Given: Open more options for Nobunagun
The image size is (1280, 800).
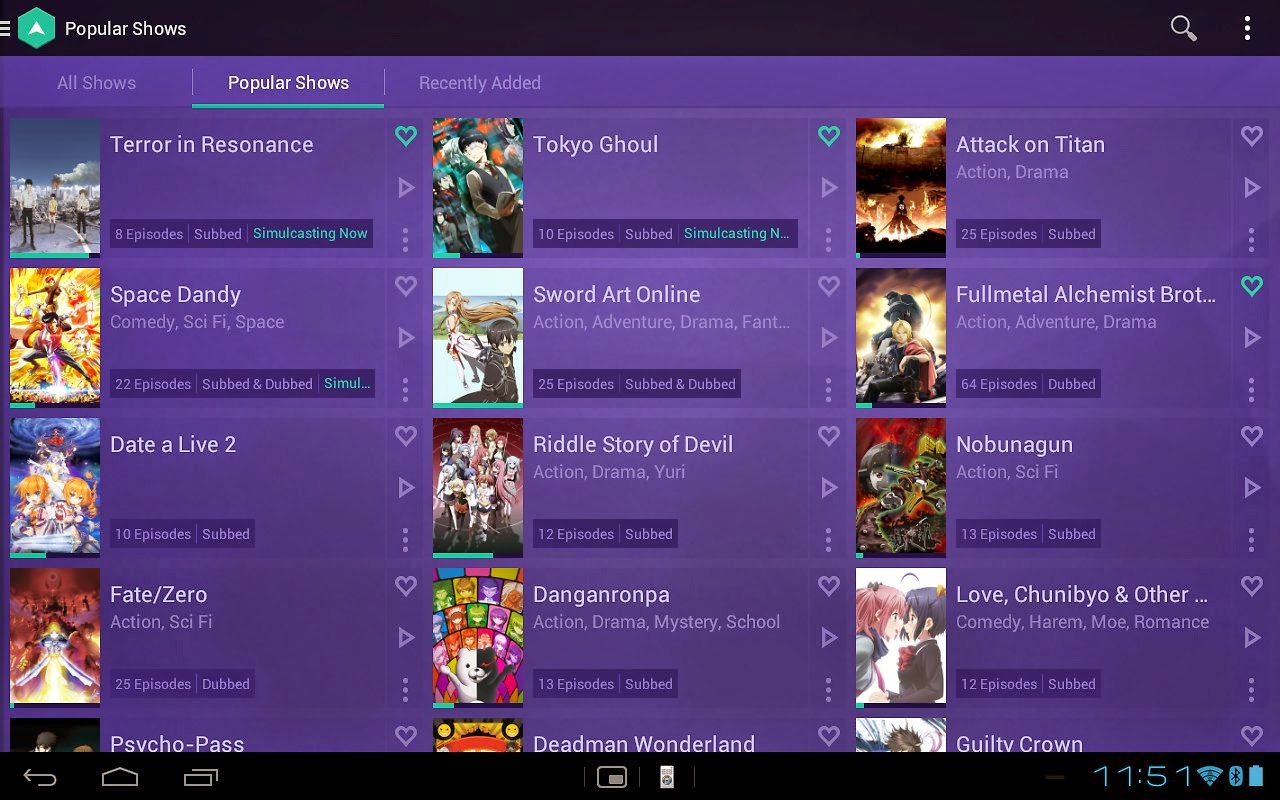Looking at the screenshot, I should (1251, 539).
